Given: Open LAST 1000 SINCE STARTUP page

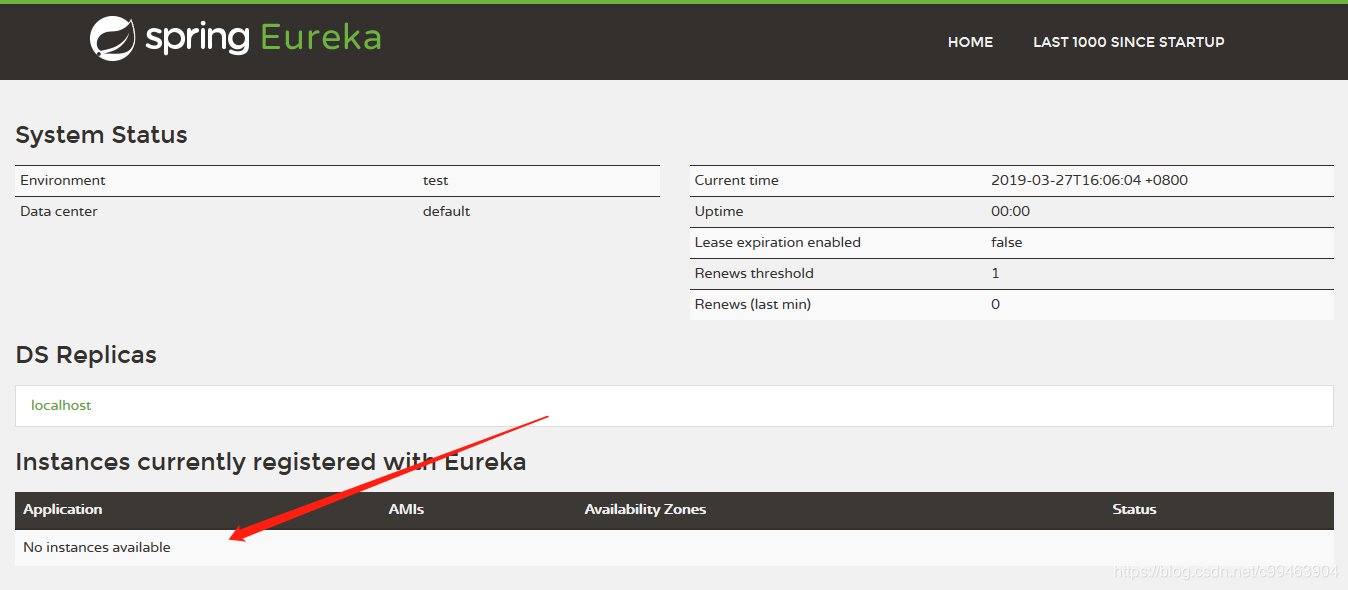Looking at the screenshot, I should coord(1128,42).
